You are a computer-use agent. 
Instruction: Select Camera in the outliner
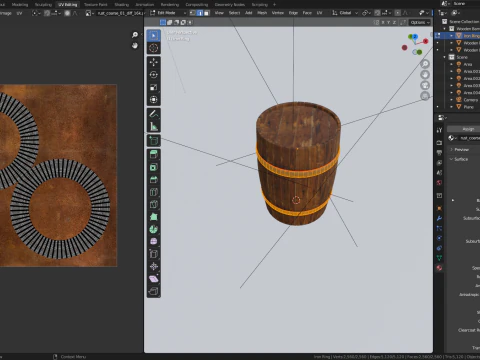pyautogui.click(x=470, y=100)
